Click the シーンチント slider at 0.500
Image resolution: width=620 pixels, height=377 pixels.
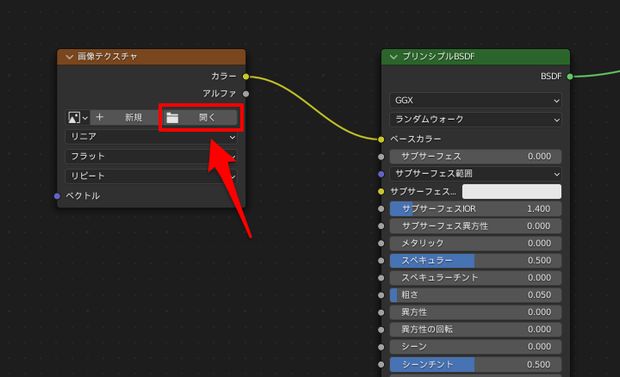475,364
